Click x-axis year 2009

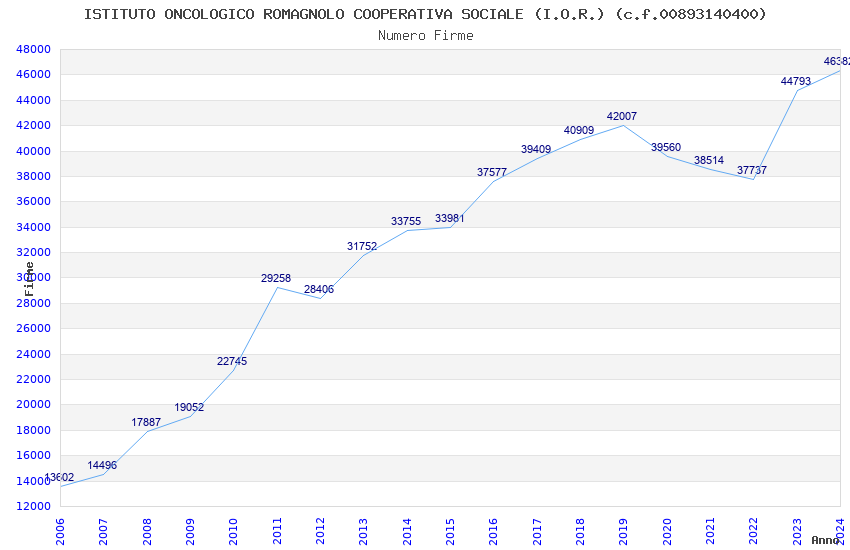pos(190,532)
